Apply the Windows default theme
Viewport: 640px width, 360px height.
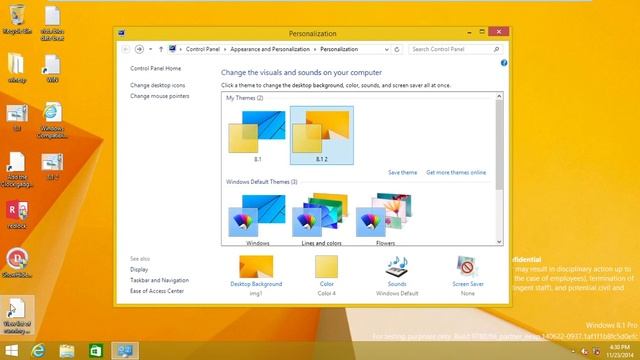[257, 220]
